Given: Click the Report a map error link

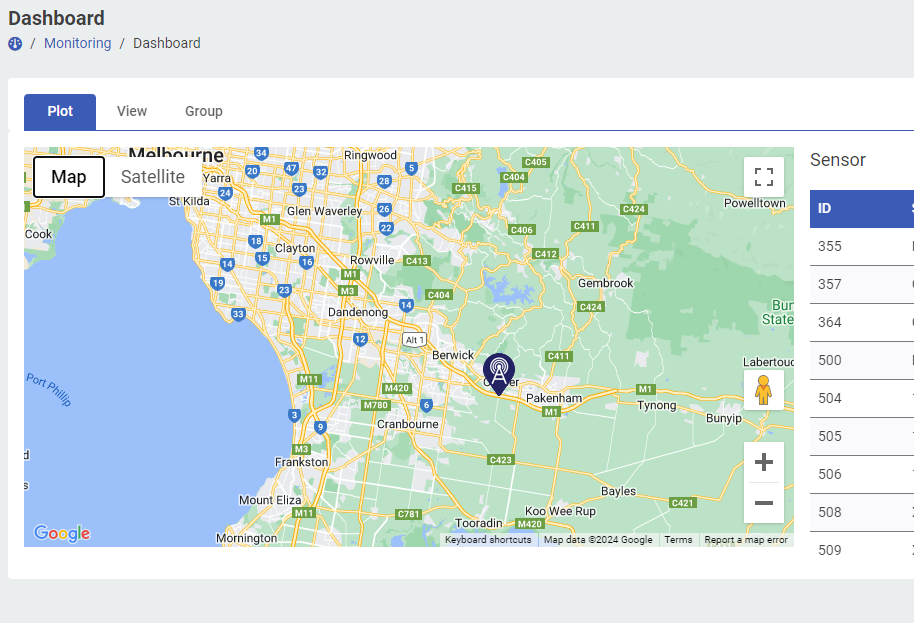Looking at the screenshot, I should [743, 539].
